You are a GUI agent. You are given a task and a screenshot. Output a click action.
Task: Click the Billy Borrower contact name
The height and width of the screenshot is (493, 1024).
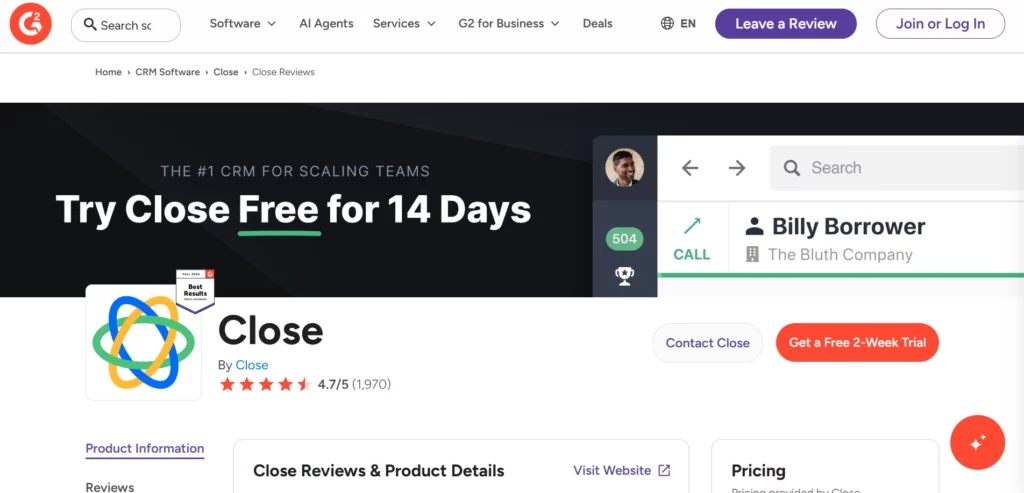(x=848, y=227)
